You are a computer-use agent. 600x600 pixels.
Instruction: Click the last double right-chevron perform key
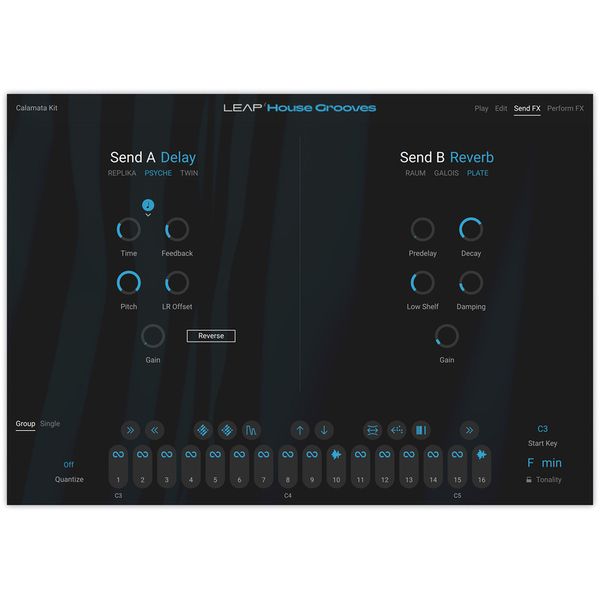470,430
